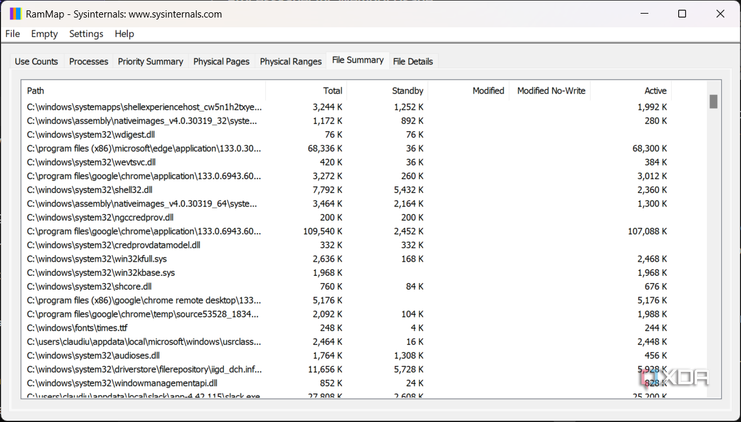This screenshot has height=422, width=741.
Task: Click the 5,432 K standby value
Action: pos(409,190)
